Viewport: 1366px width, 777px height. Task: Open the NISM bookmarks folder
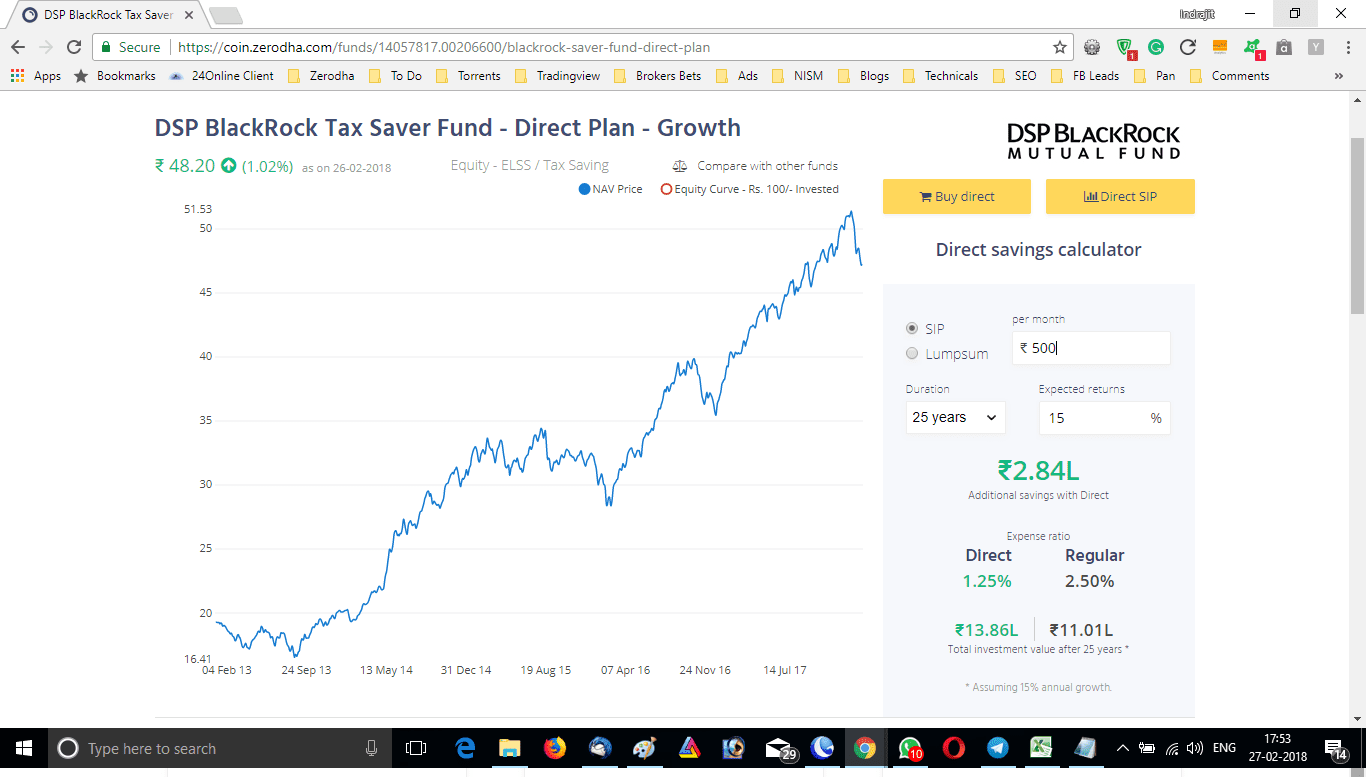pos(797,75)
